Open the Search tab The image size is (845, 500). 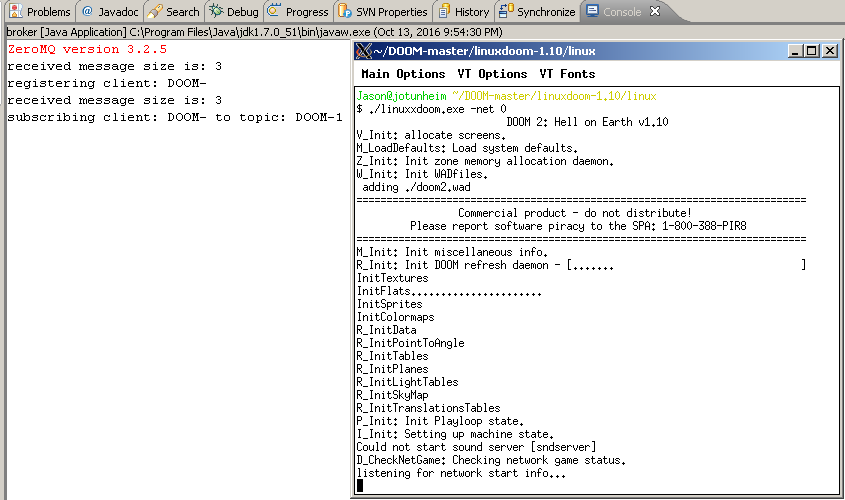[x=174, y=11]
